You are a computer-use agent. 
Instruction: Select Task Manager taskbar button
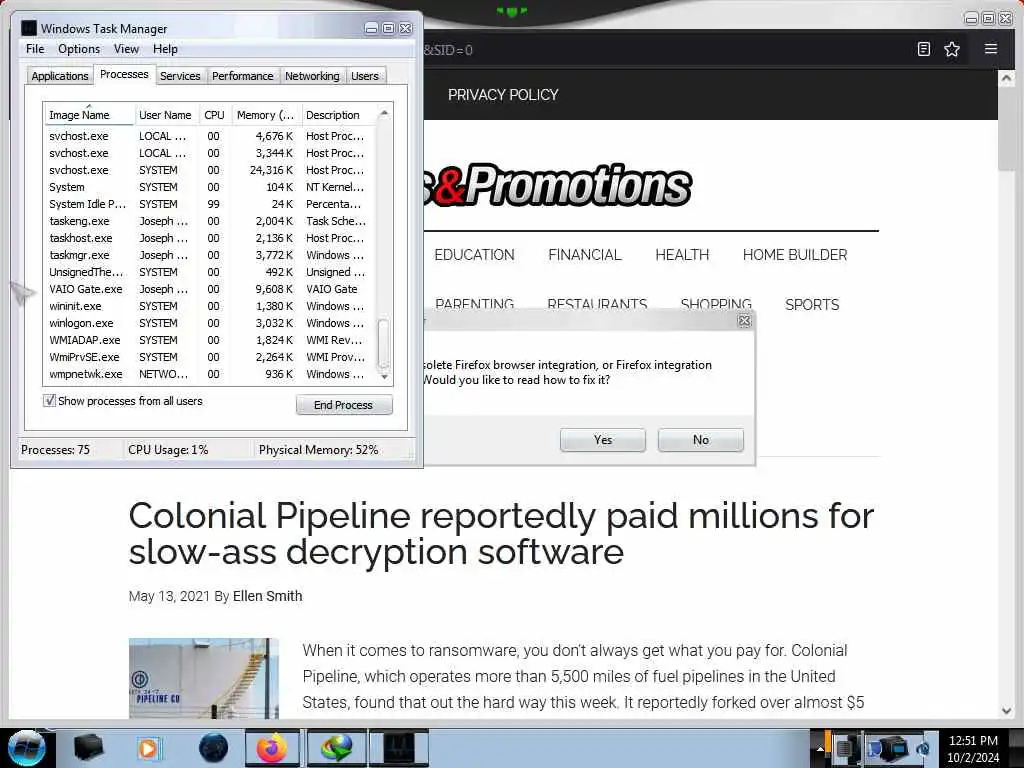[399, 748]
